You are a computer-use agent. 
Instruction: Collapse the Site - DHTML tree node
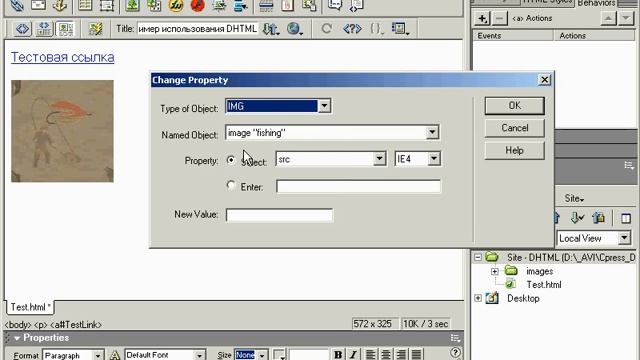478,258
